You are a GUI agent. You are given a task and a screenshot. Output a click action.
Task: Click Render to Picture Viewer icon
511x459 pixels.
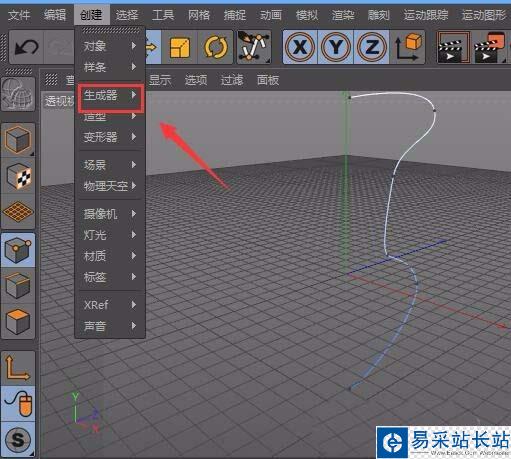click(x=489, y=47)
